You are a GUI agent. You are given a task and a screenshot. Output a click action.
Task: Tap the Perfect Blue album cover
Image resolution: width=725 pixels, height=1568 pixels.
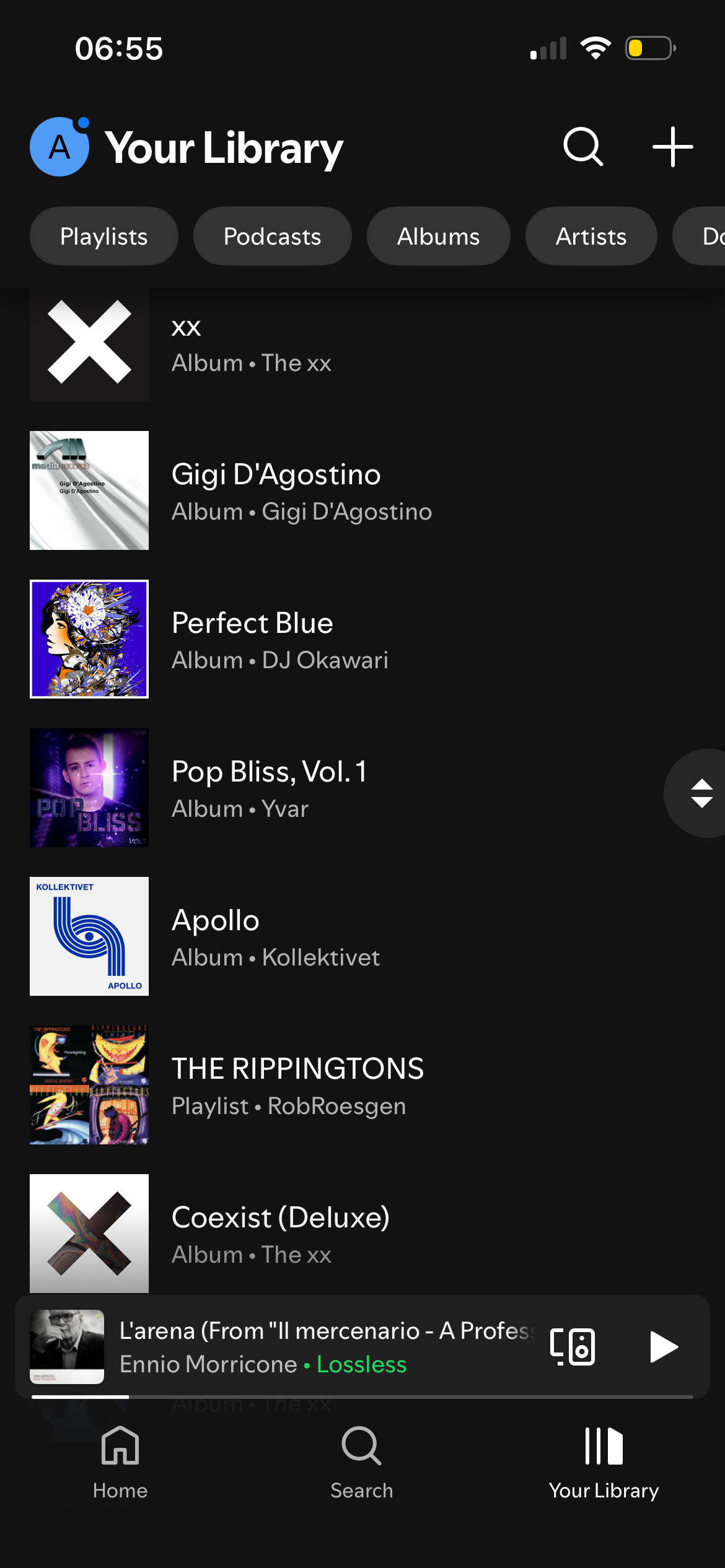(x=89, y=639)
